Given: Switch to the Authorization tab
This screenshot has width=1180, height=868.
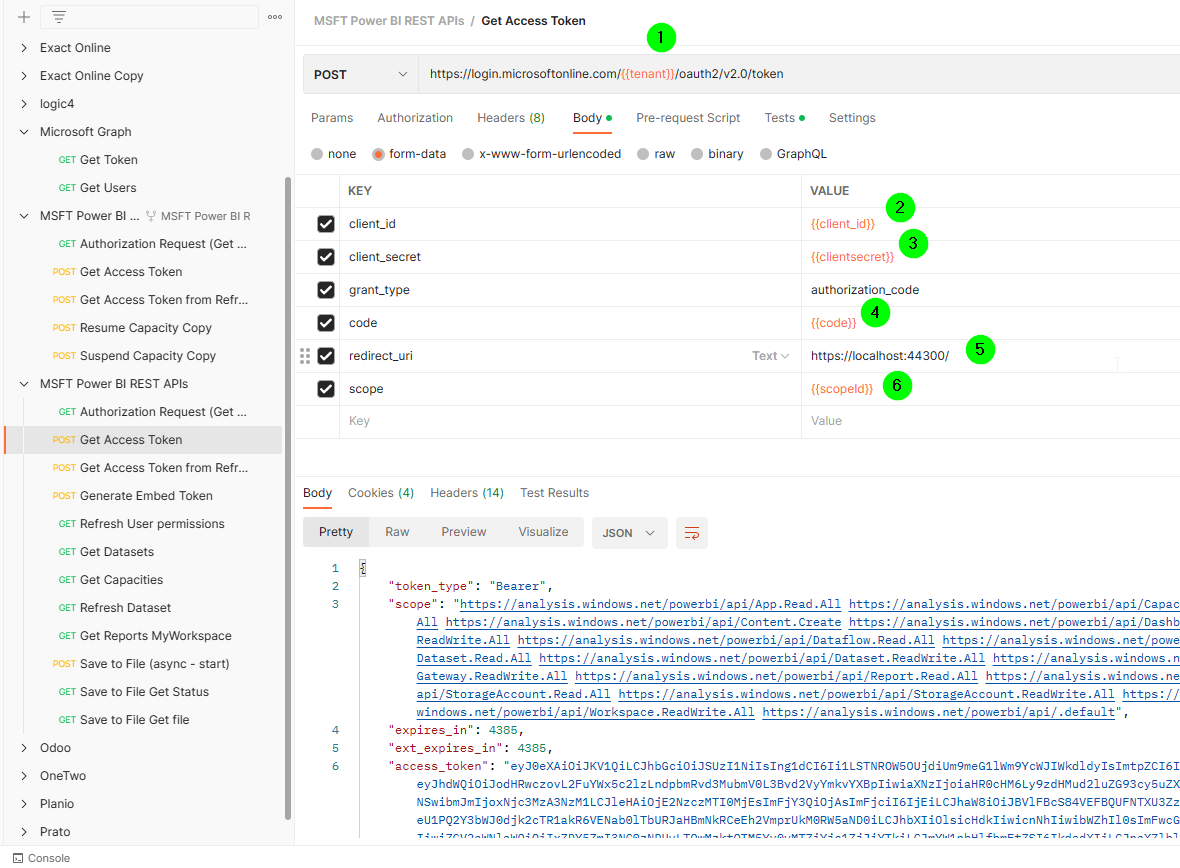Looking at the screenshot, I should tap(415, 118).
